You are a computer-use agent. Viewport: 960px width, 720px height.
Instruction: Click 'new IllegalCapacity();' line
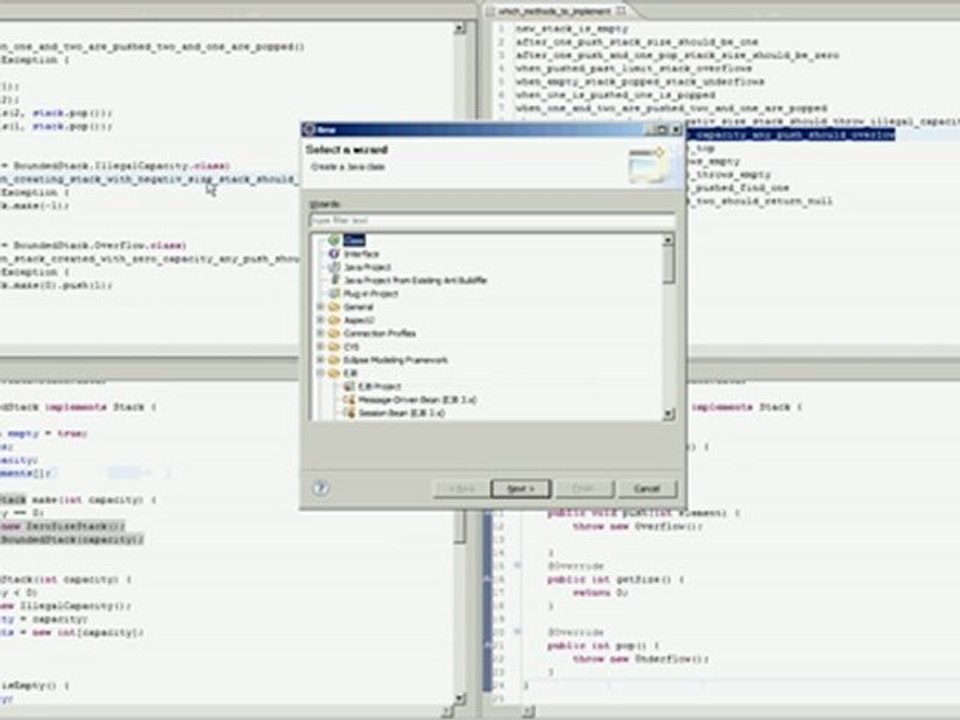tap(66, 606)
